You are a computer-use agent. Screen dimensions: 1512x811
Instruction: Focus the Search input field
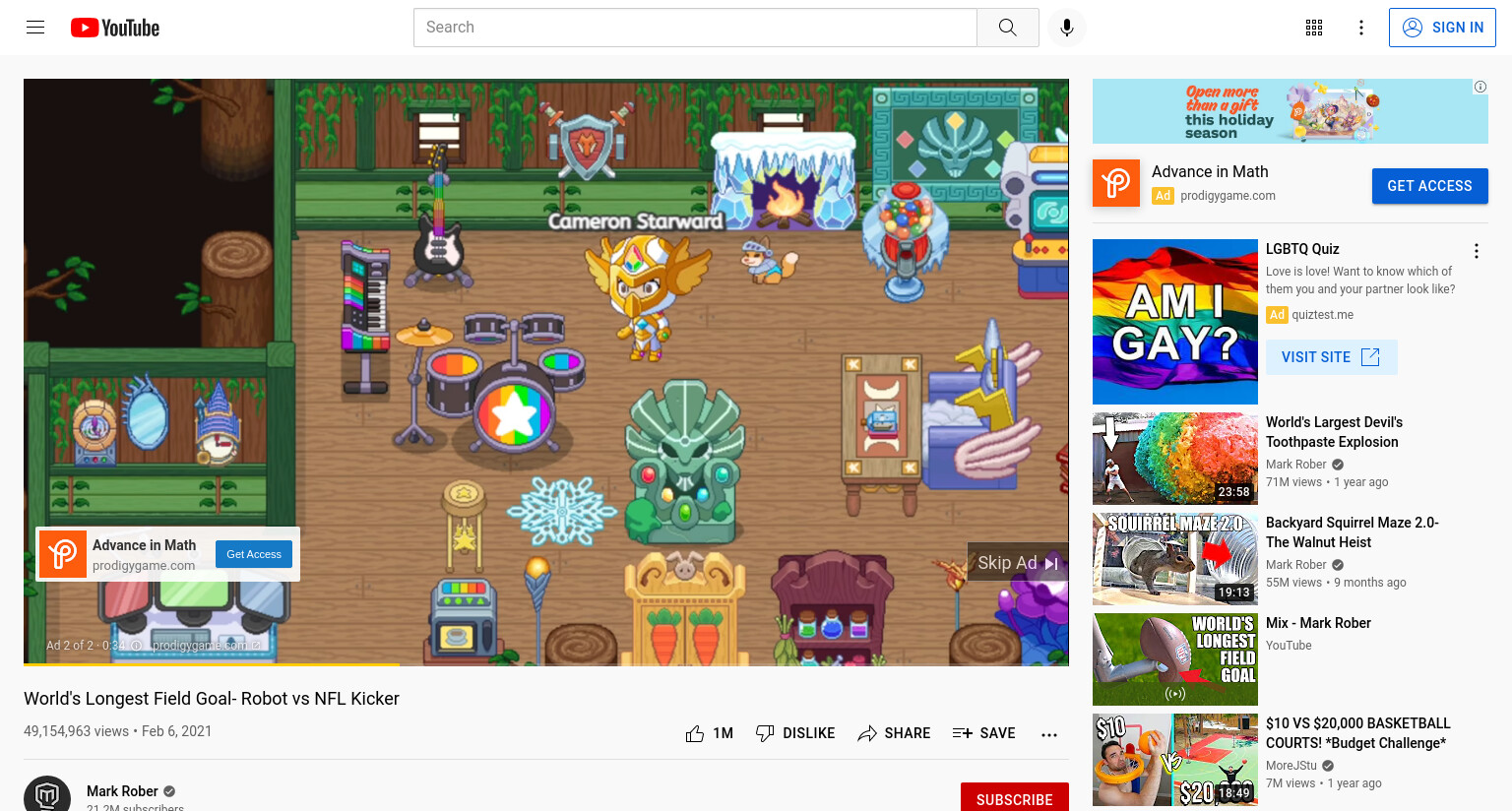(695, 28)
